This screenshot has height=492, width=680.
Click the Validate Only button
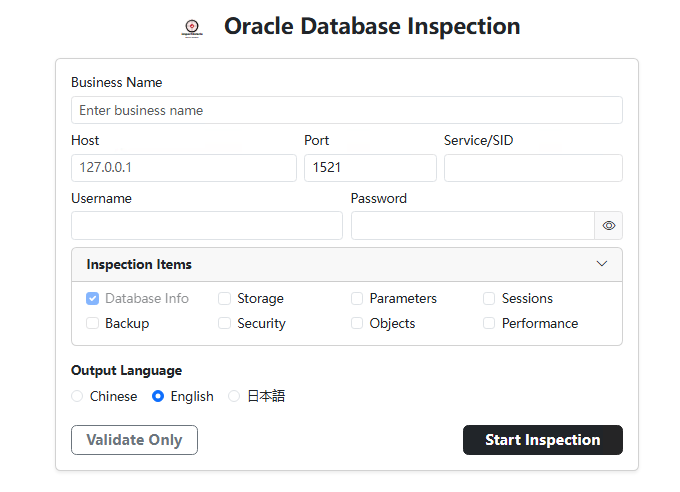pos(134,440)
